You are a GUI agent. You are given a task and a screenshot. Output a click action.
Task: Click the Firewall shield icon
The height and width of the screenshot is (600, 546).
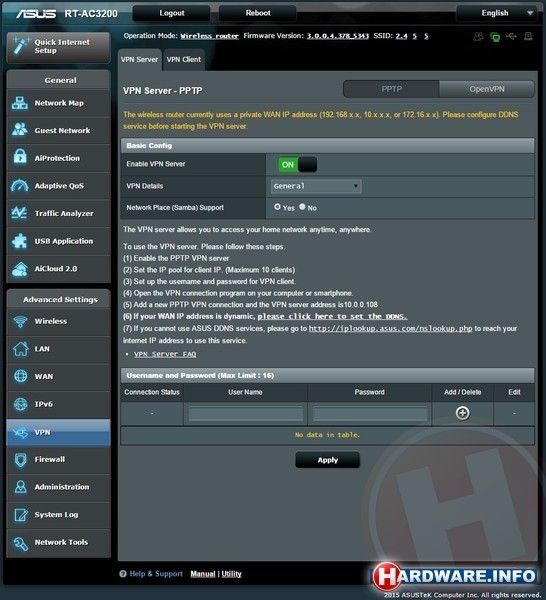coord(20,460)
